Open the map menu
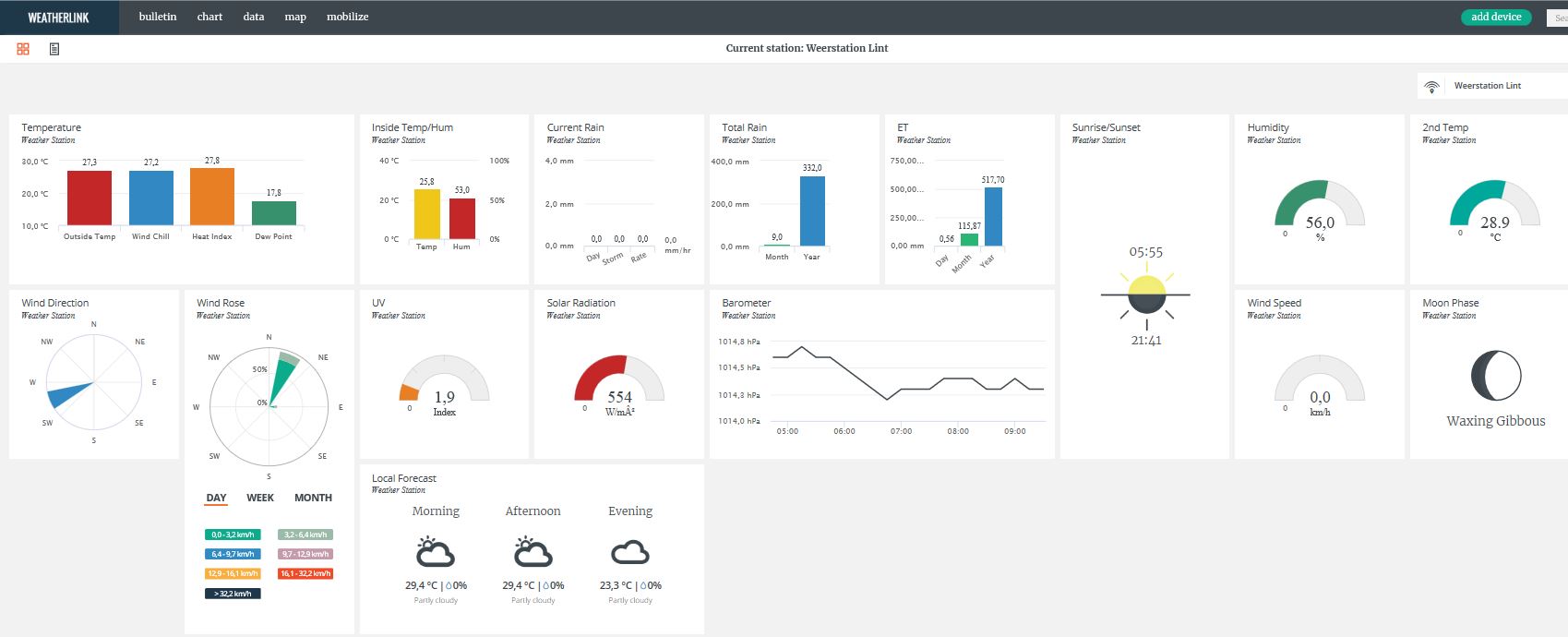This screenshot has height=637, width=1568. (295, 17)
